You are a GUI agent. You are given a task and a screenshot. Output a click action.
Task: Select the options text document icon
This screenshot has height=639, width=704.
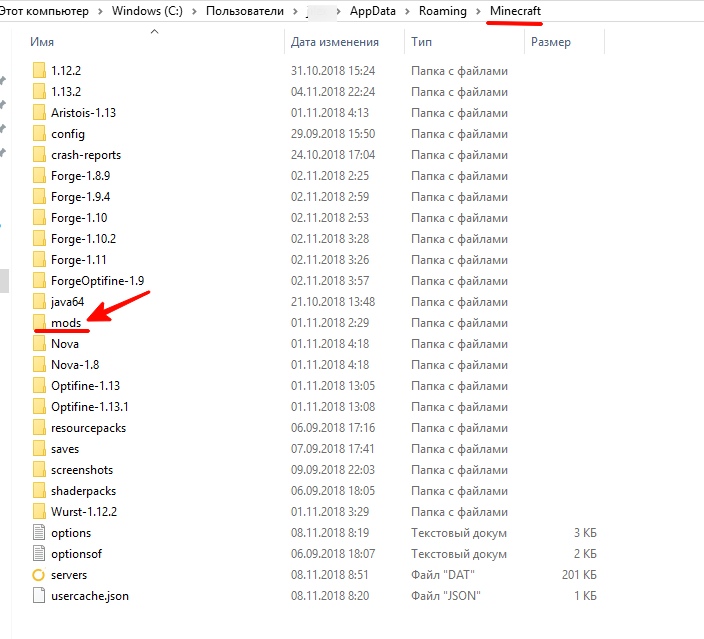point(39,533)
